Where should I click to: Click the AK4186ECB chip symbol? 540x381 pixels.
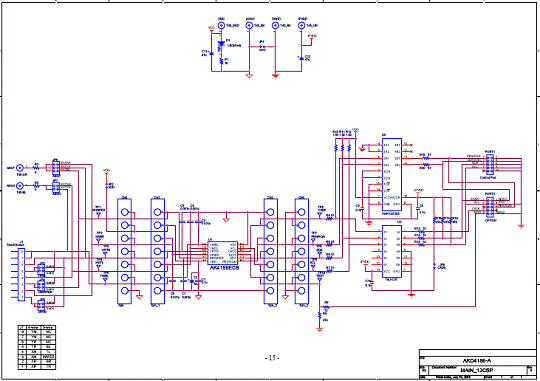point(223,253)
